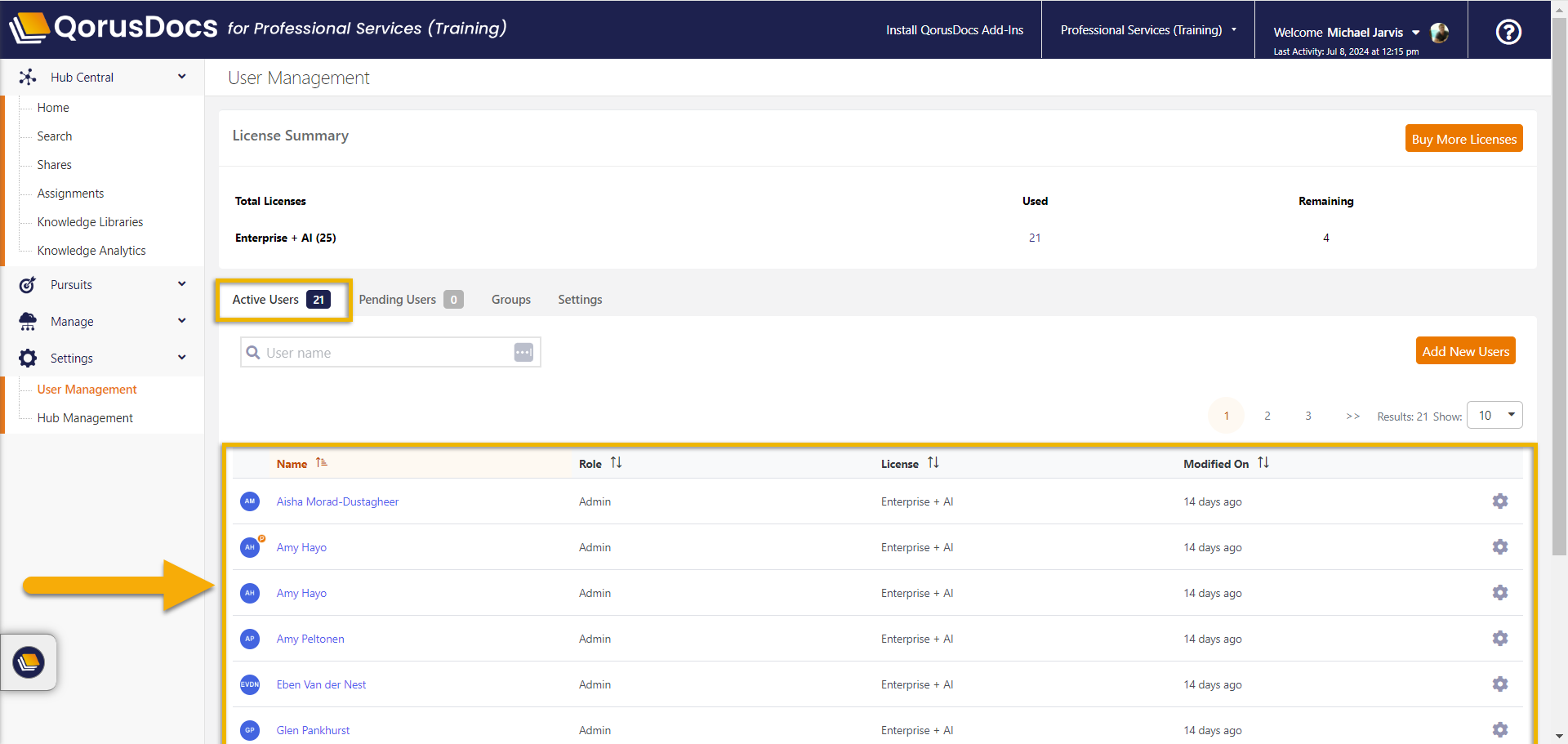Collapse the Hub Central section chevron
This screenshot has width=1568, height=744.
(x=182, y=77)
